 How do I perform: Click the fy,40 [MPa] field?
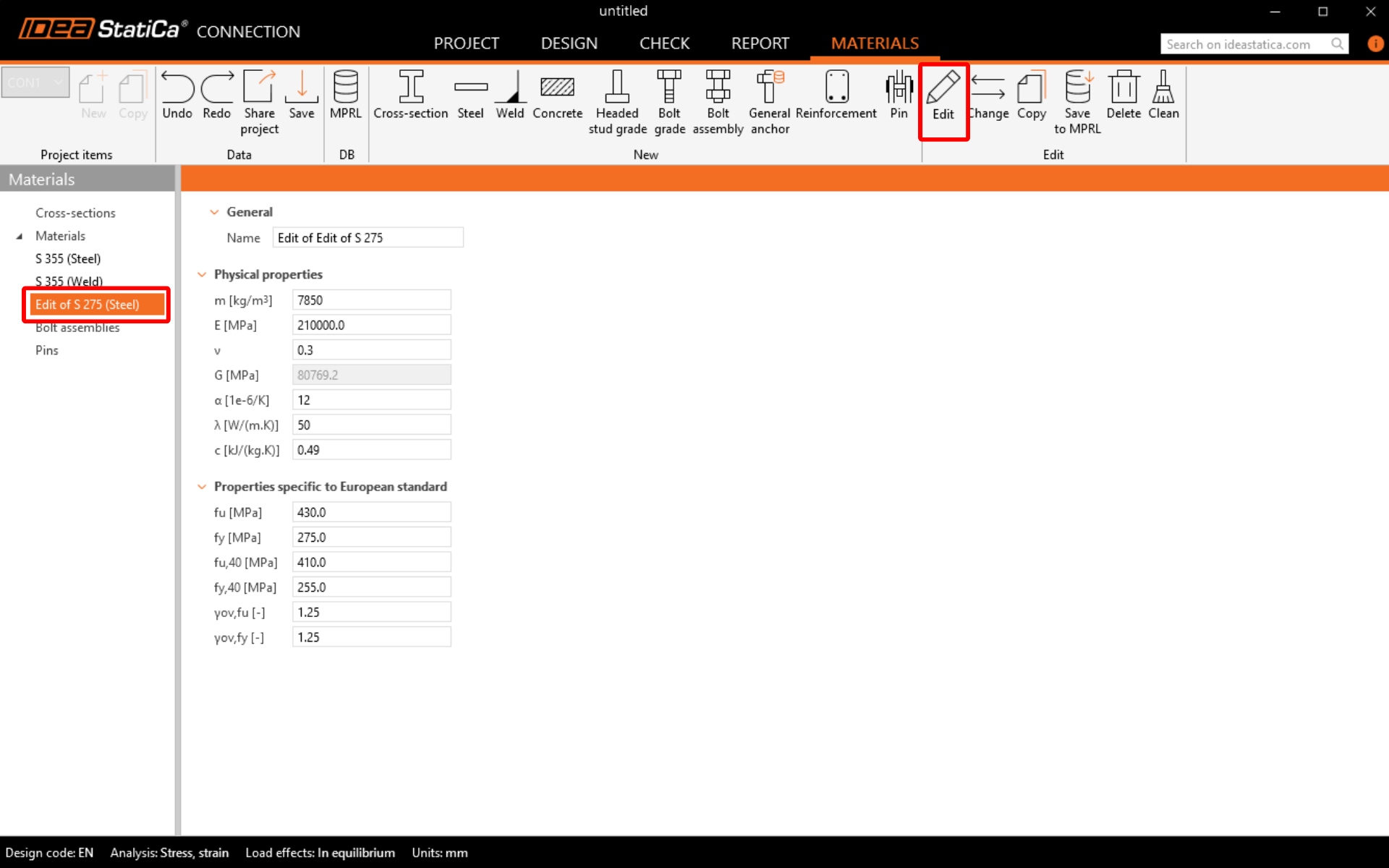[x=371, y=587]
